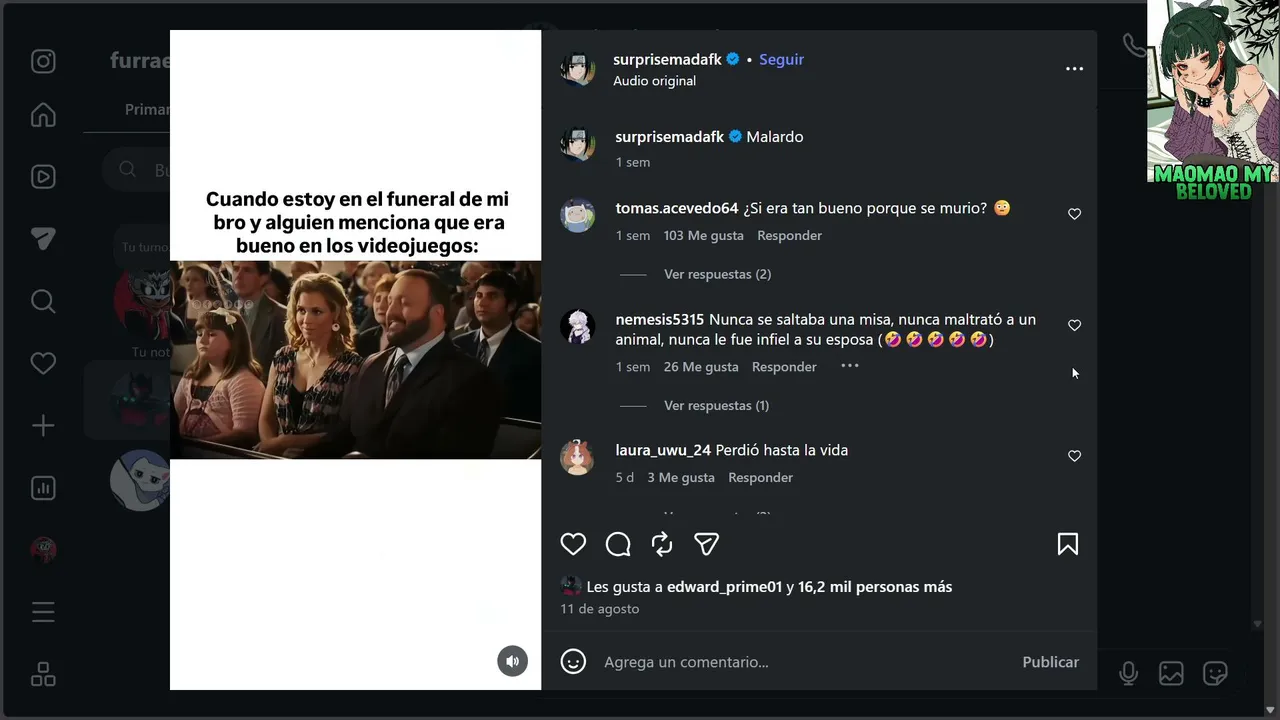Expand Ver respuestas (1) replies
This screenshot has height=720, width=1280.
coord(716,405)
